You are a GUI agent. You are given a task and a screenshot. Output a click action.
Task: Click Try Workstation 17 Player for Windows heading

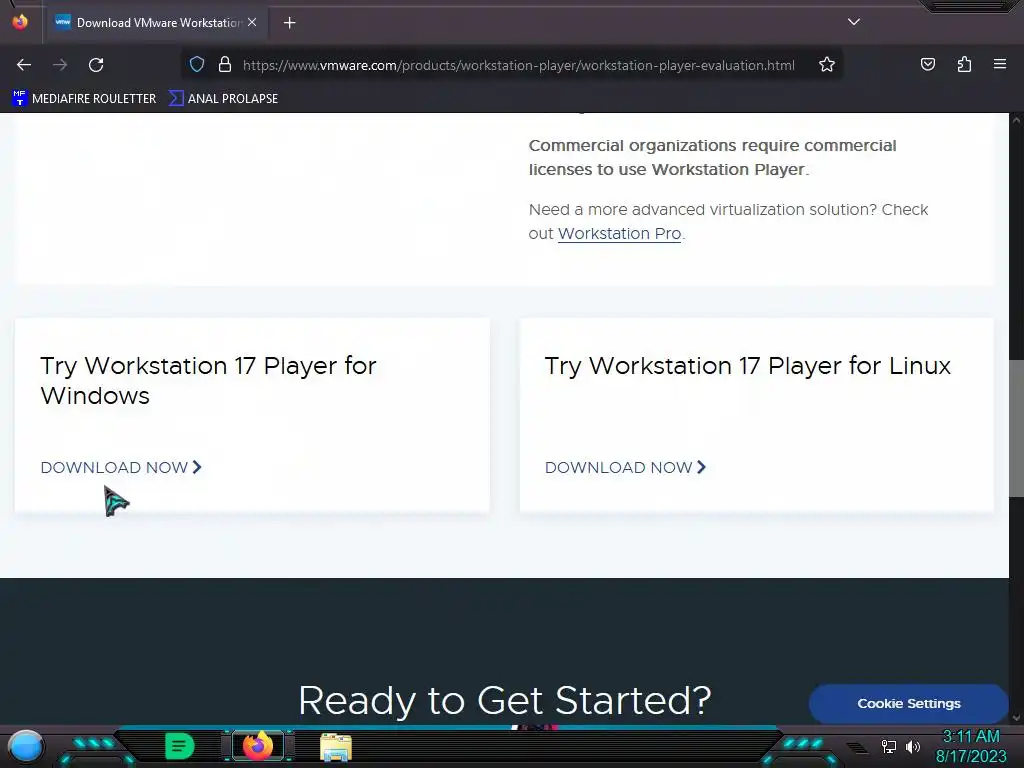coord(208,381)
